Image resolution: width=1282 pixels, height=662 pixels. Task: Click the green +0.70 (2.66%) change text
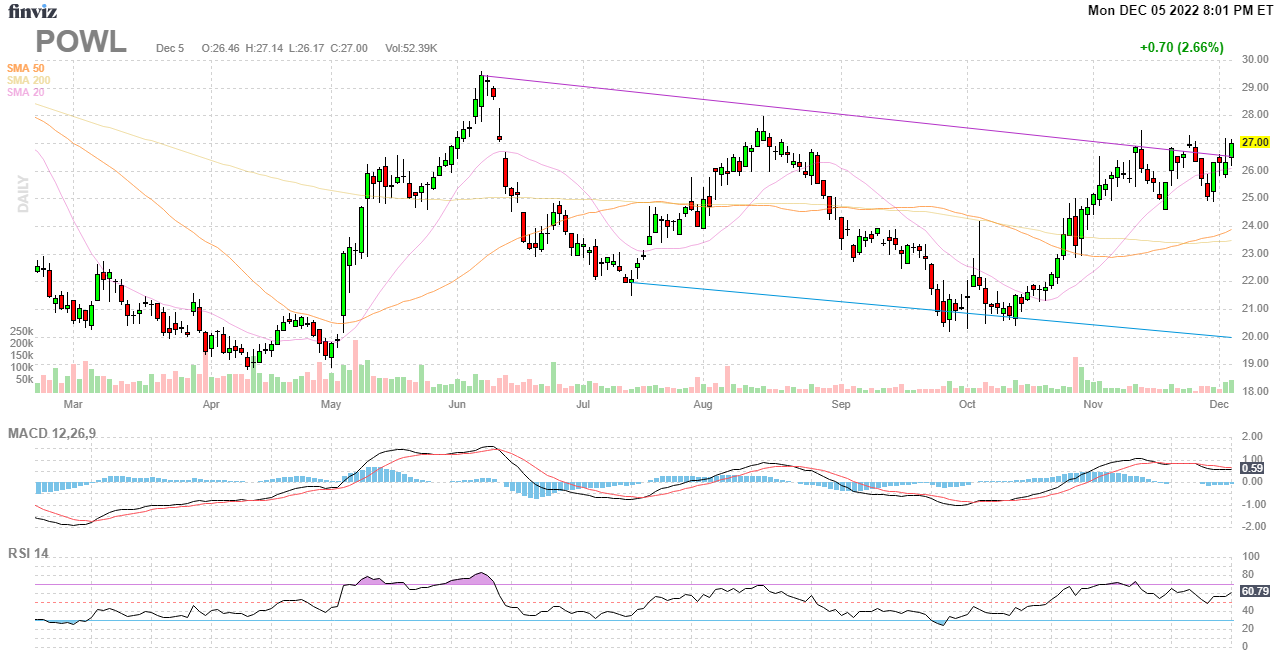(x=1181, y=48)
